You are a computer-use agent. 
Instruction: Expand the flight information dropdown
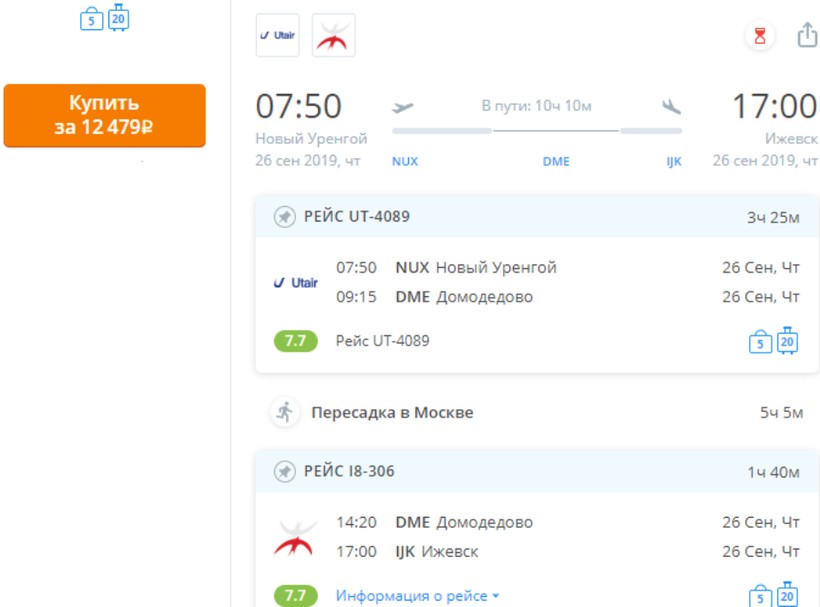pos(417,596)
